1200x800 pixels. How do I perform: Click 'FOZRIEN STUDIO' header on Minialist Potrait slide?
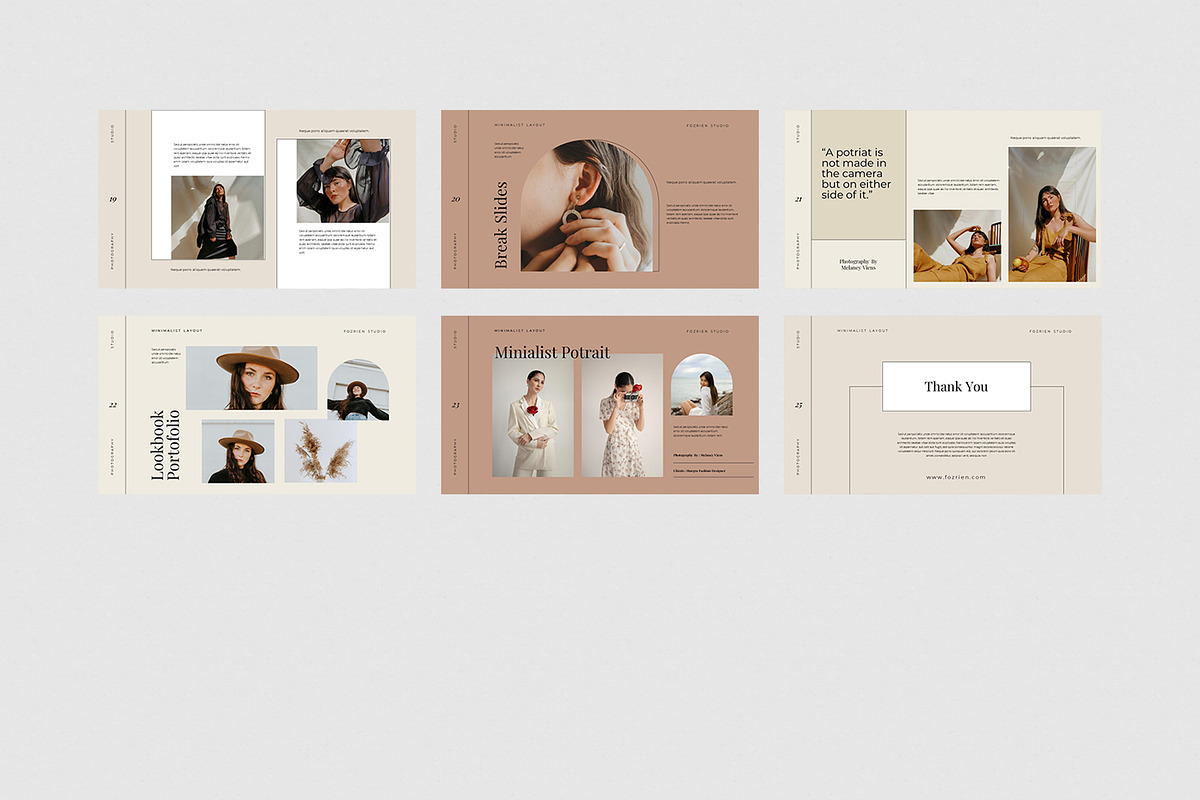[708, 331]
